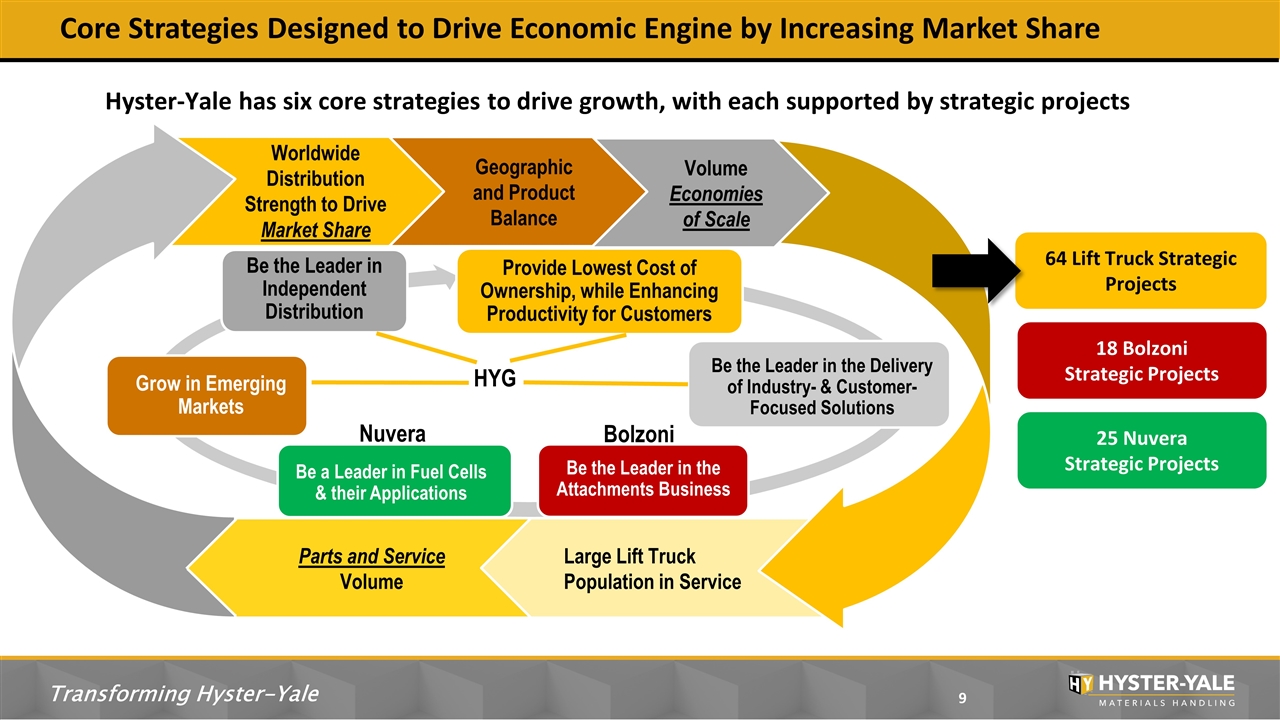Screen dimensions: 1280x720
Task: Click the slide title 'Core Strategies Designed to Drive Economic Engine'
Action: click(579, 29)
